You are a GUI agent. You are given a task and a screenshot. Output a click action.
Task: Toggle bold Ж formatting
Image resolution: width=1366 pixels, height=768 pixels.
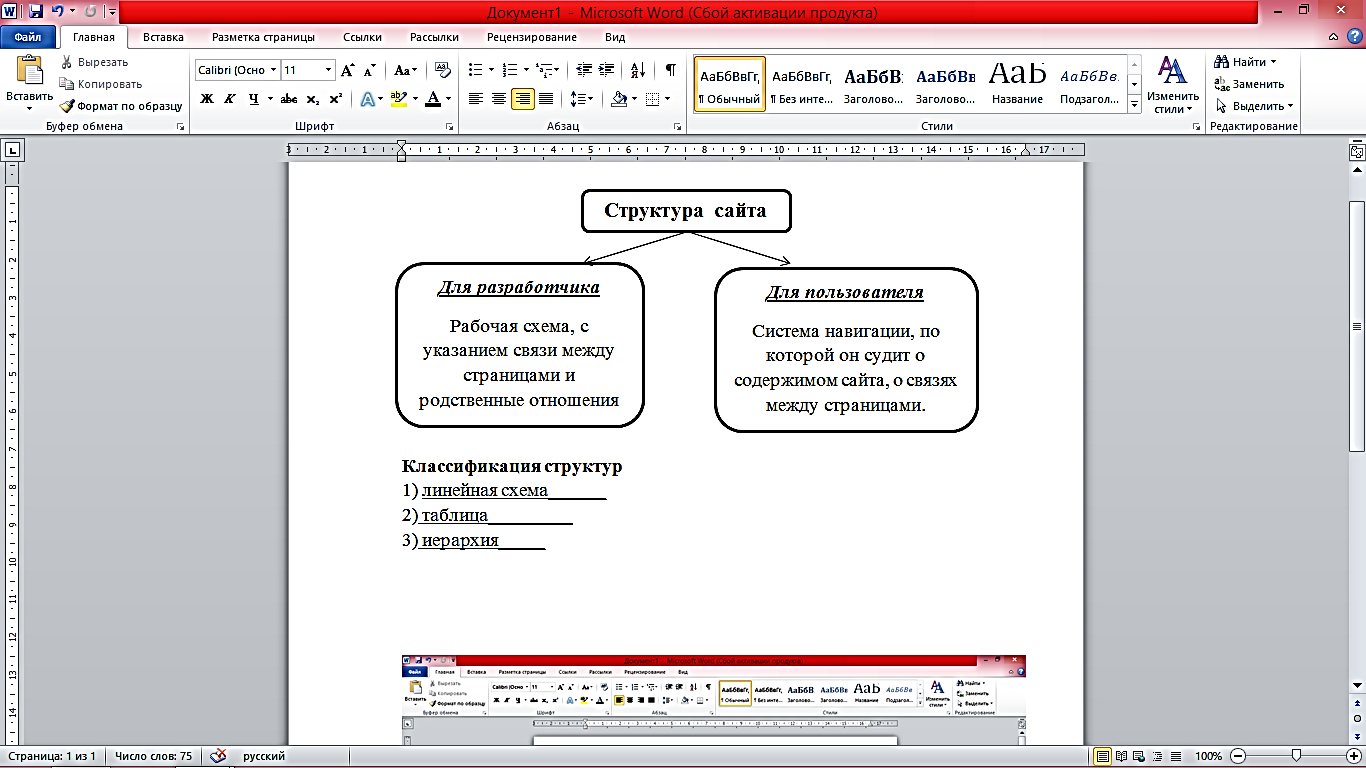pyautogui.click(x=207, y=99)
